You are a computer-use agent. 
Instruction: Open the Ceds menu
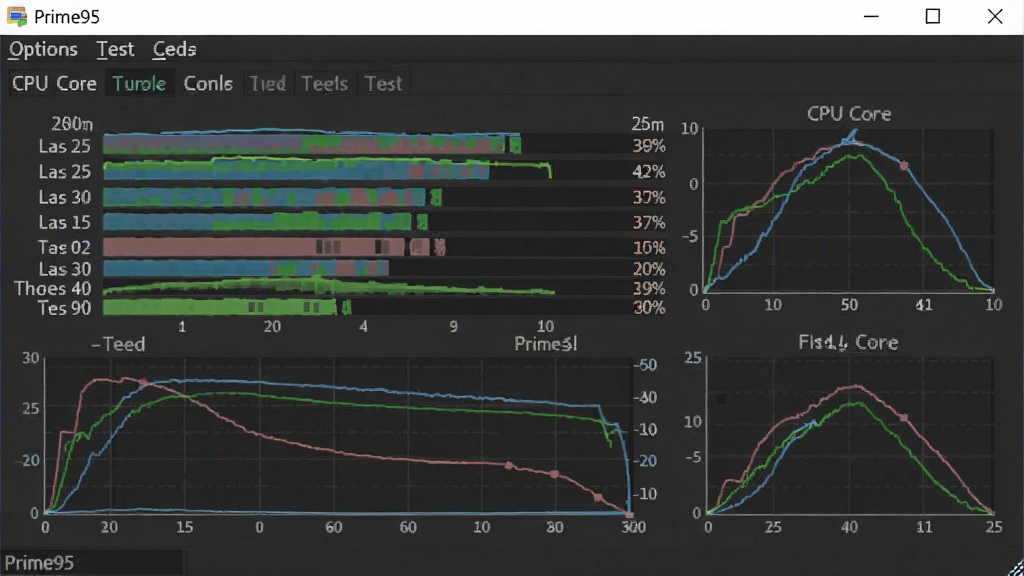pyautogui.click(x=174, y=50)
